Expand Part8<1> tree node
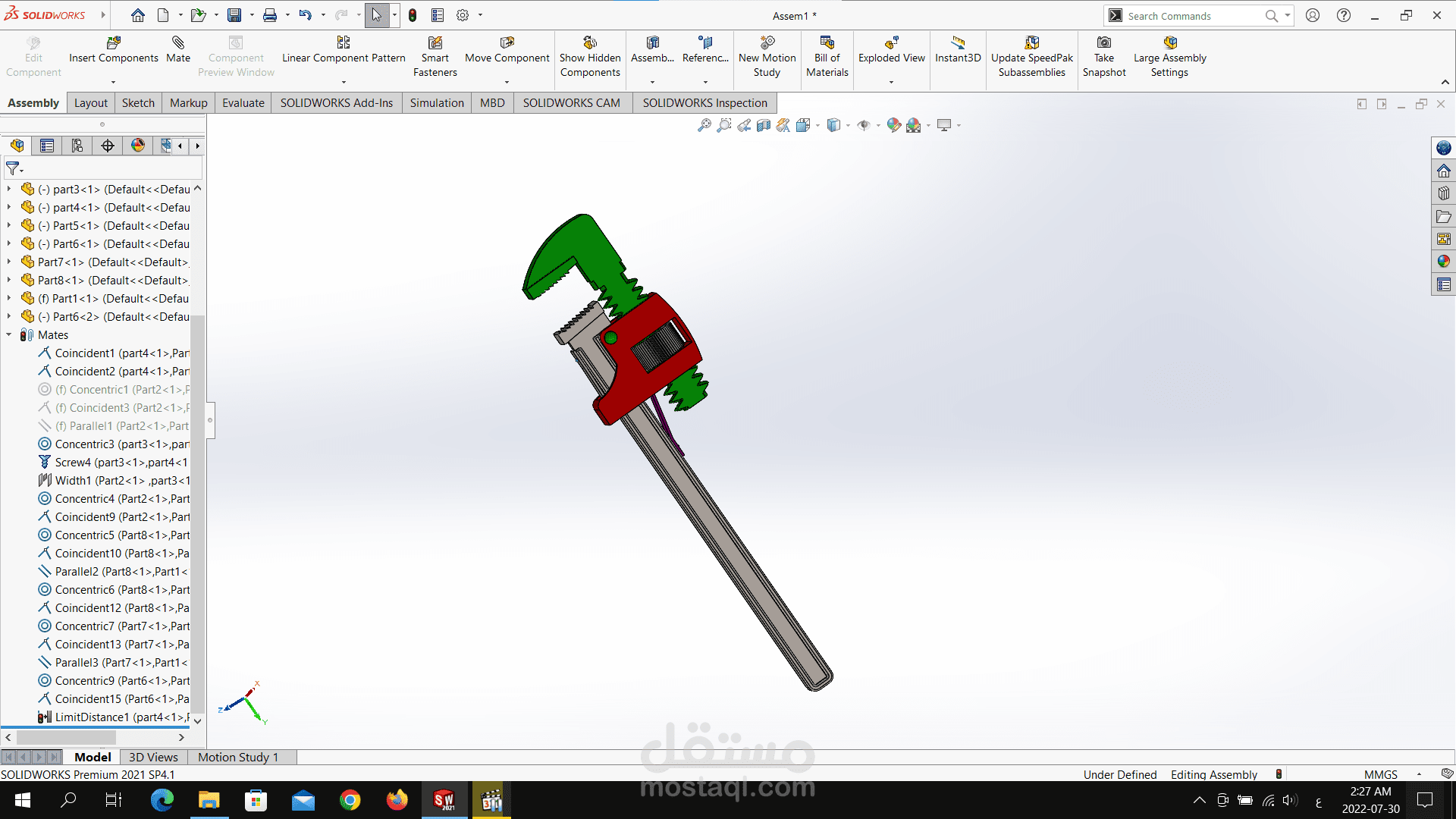This screenshot has height=819, width=1456. click(9, 280)
